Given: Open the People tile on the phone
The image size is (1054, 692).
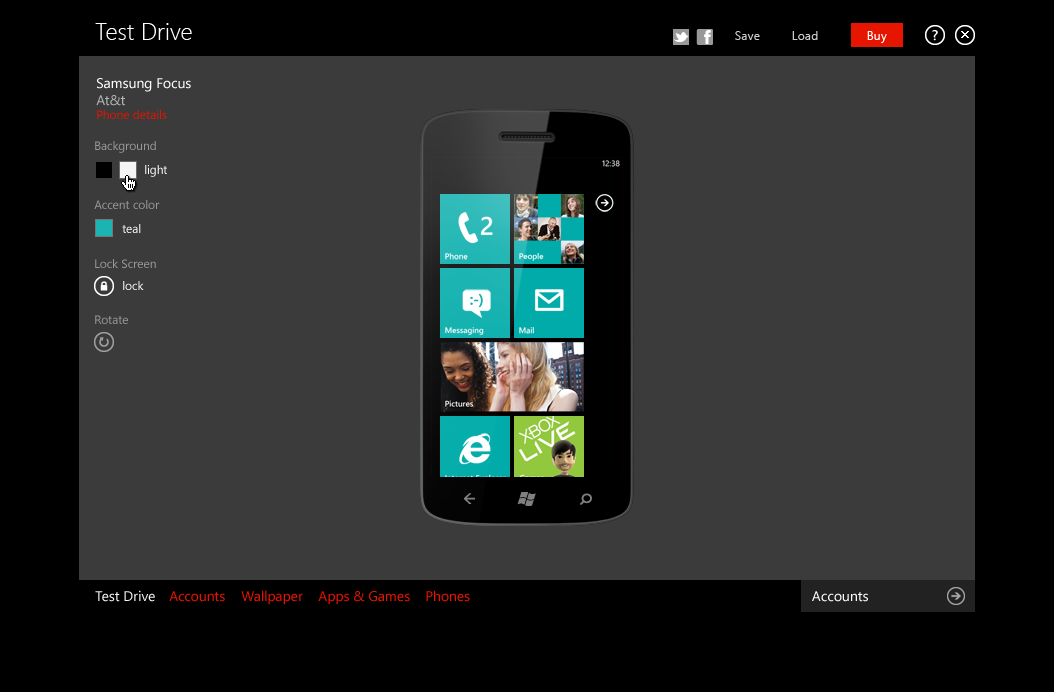Looking at the screenshot, I should click(549, 229).
